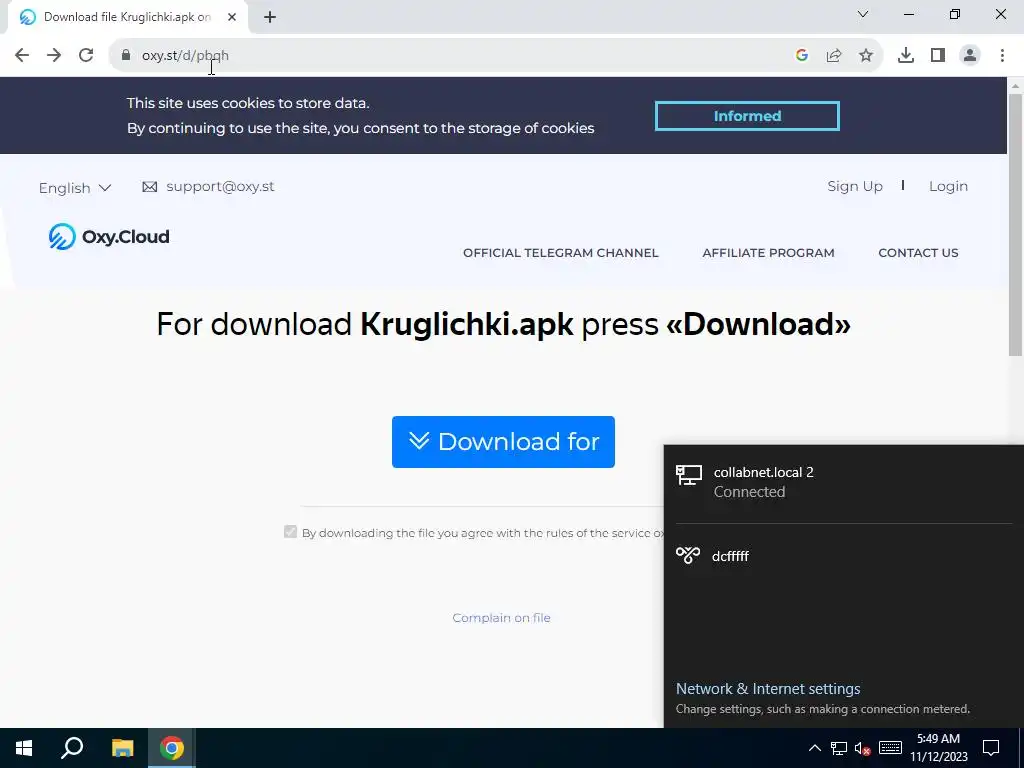This screenshot has height=768, width=1024.
Task: Toggle the agree with rules checkbox
Action: (x=291, y=532)
